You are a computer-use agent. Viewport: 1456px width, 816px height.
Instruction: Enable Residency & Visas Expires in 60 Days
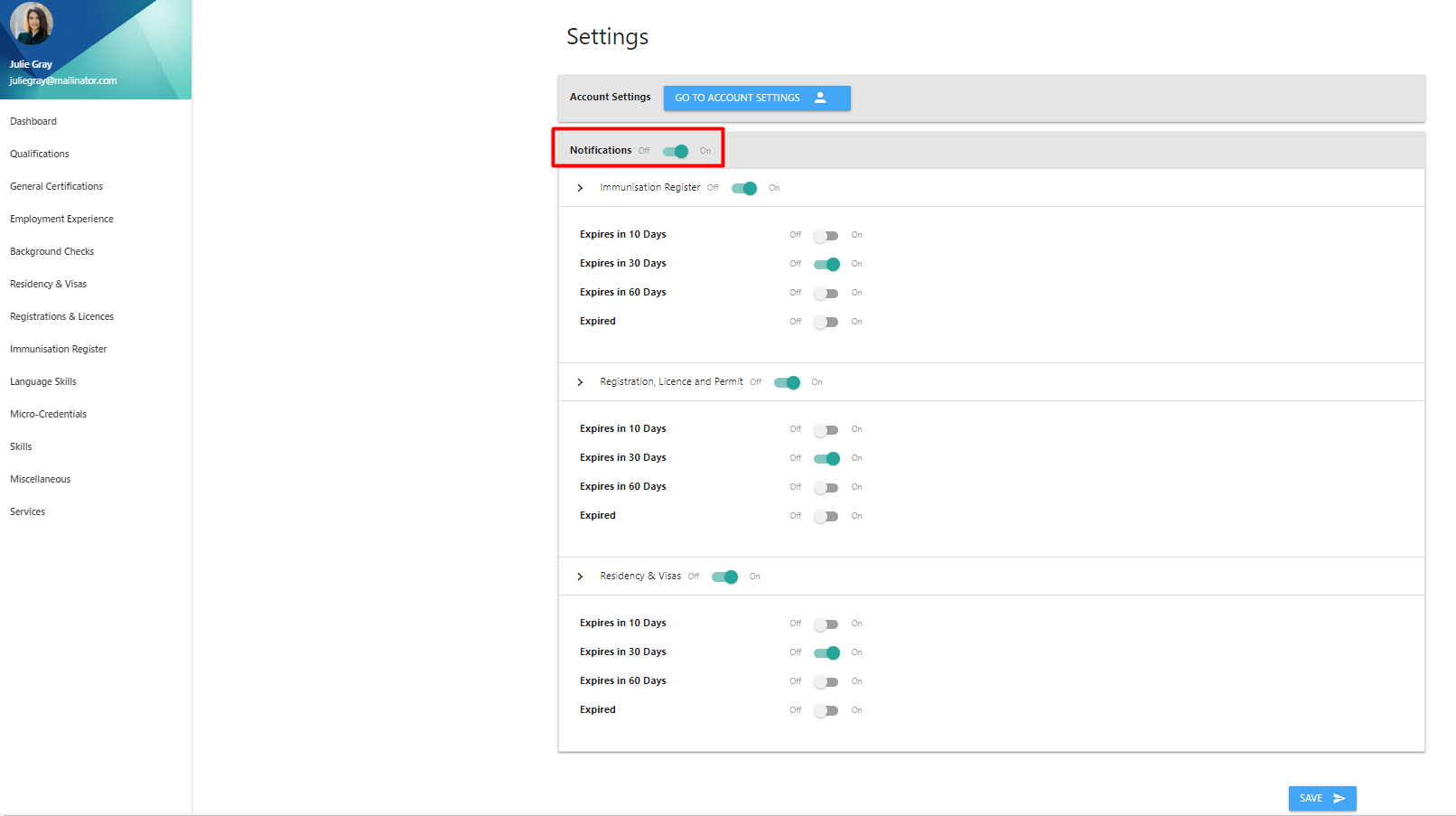(x=826, y=681)
